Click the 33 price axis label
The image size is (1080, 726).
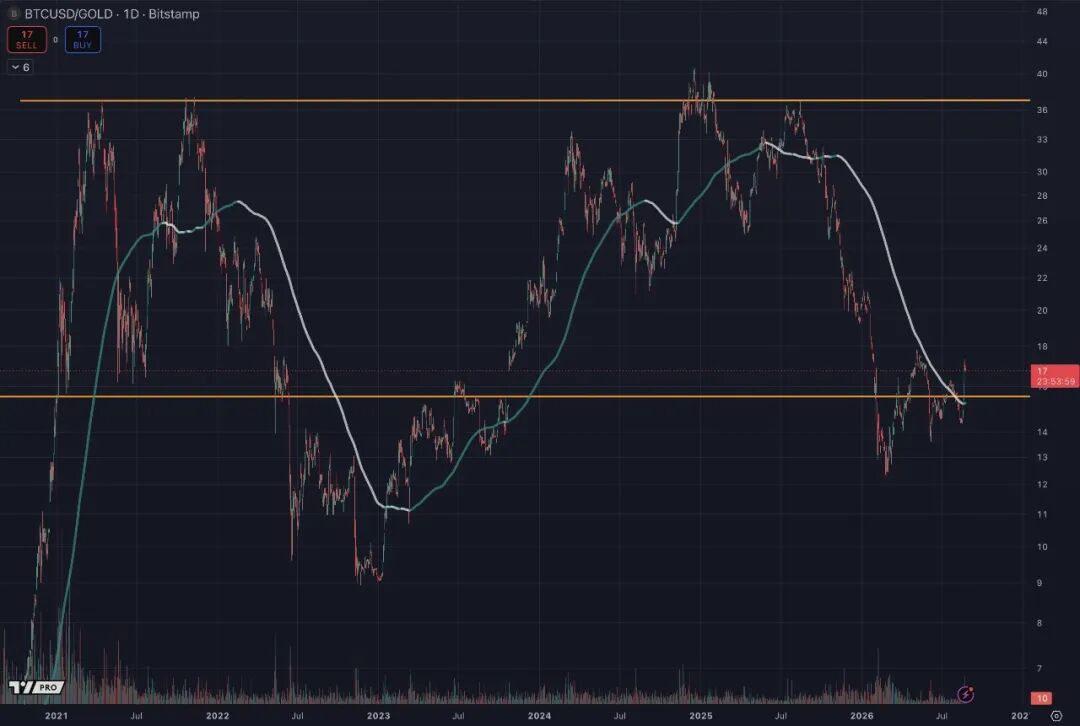tap(1042, 139)
